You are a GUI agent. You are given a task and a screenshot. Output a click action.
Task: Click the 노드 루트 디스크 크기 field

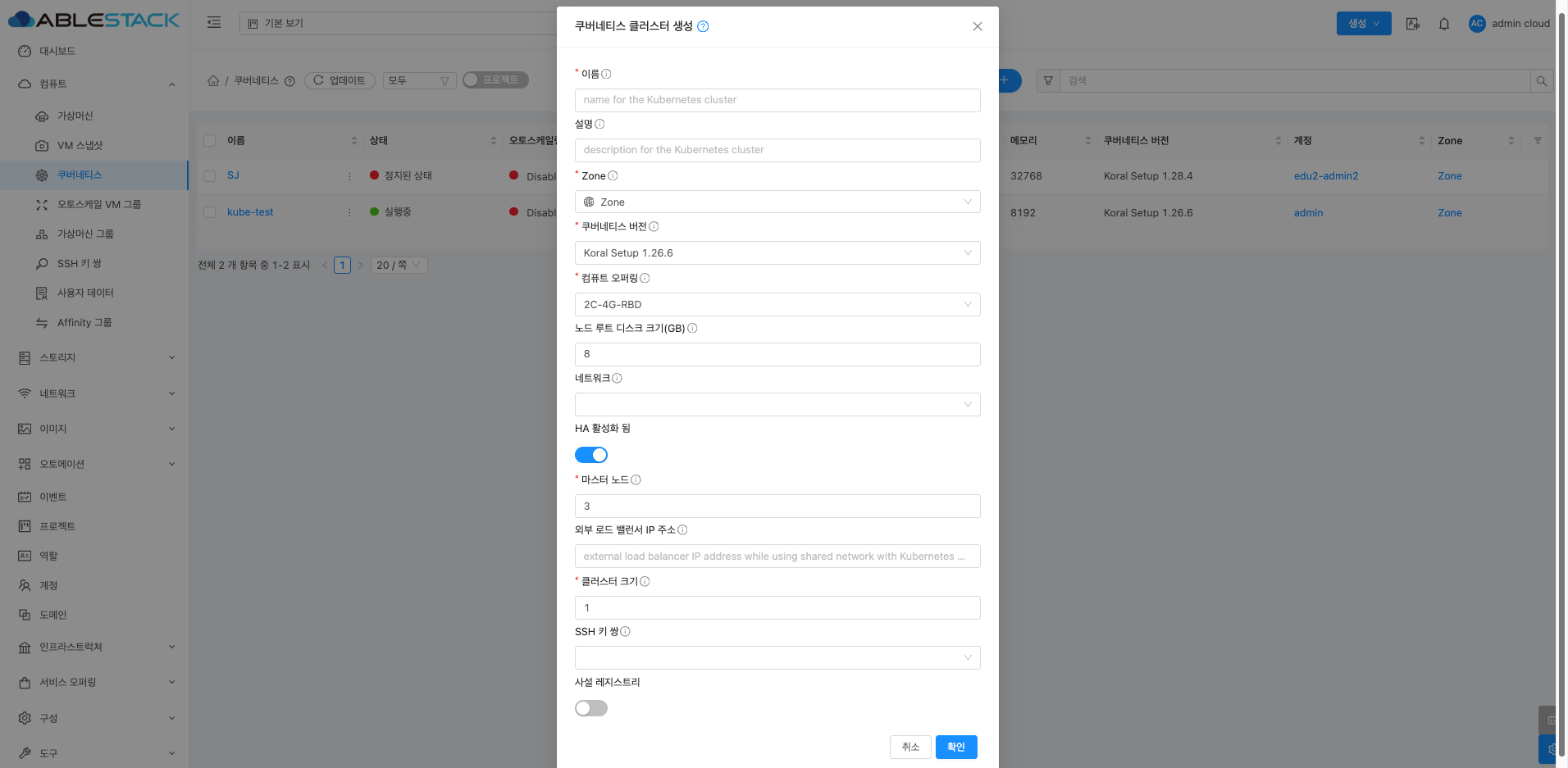point(777,354)
